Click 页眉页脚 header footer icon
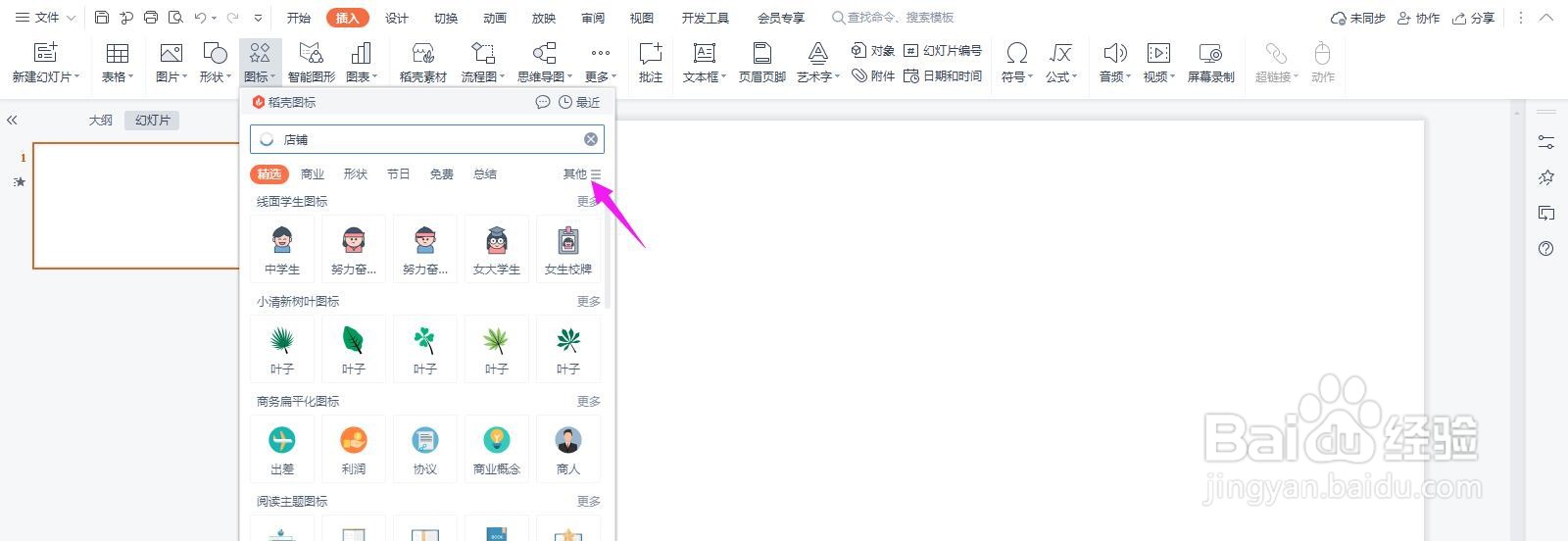The height and width of the screenshot is (541, 1568). click(761, 53)
